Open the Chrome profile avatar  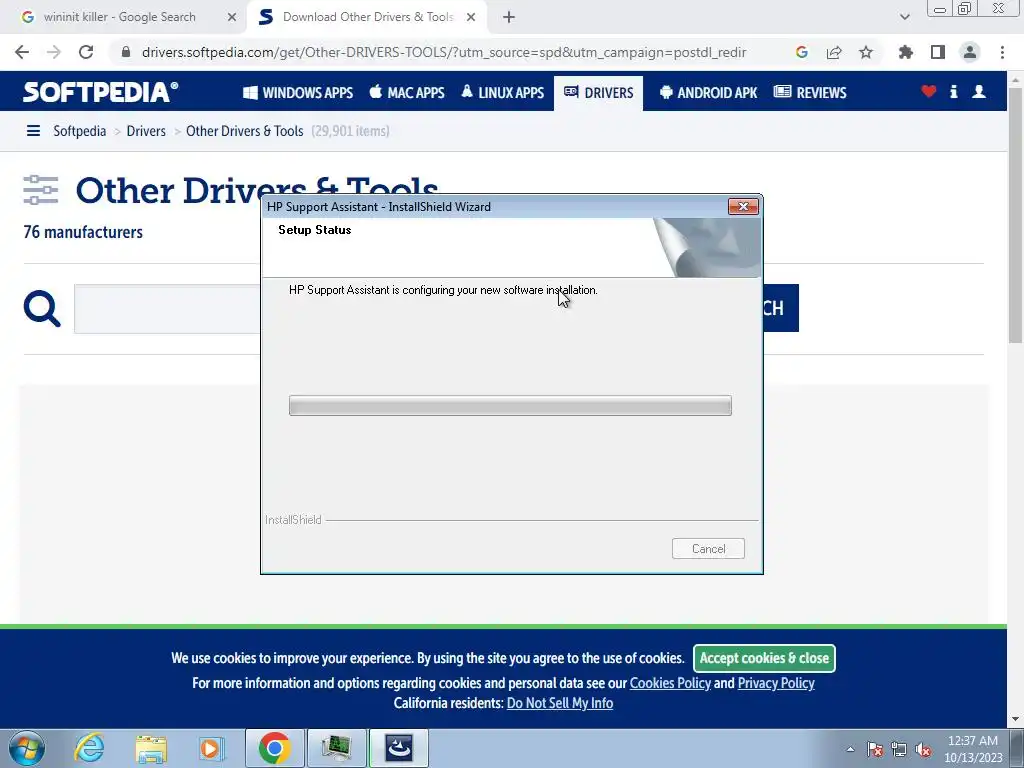click(970, 52)
